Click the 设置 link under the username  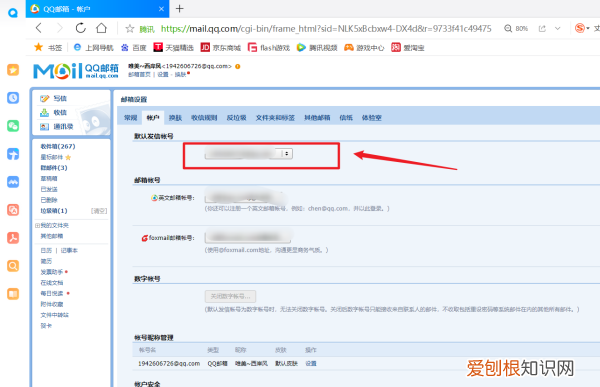[x=163, y=75]
